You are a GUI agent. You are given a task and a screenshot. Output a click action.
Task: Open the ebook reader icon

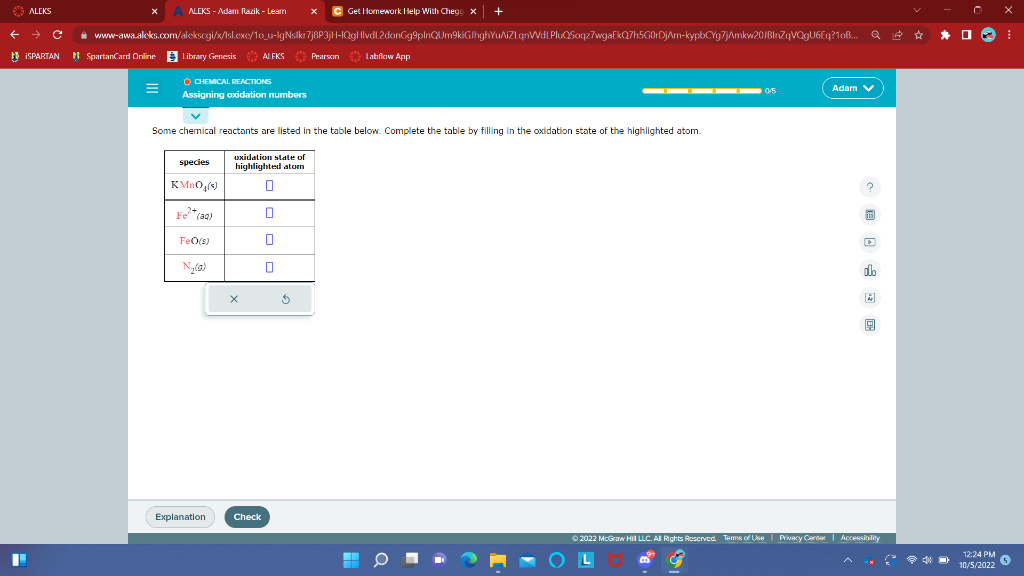(870, 324)
